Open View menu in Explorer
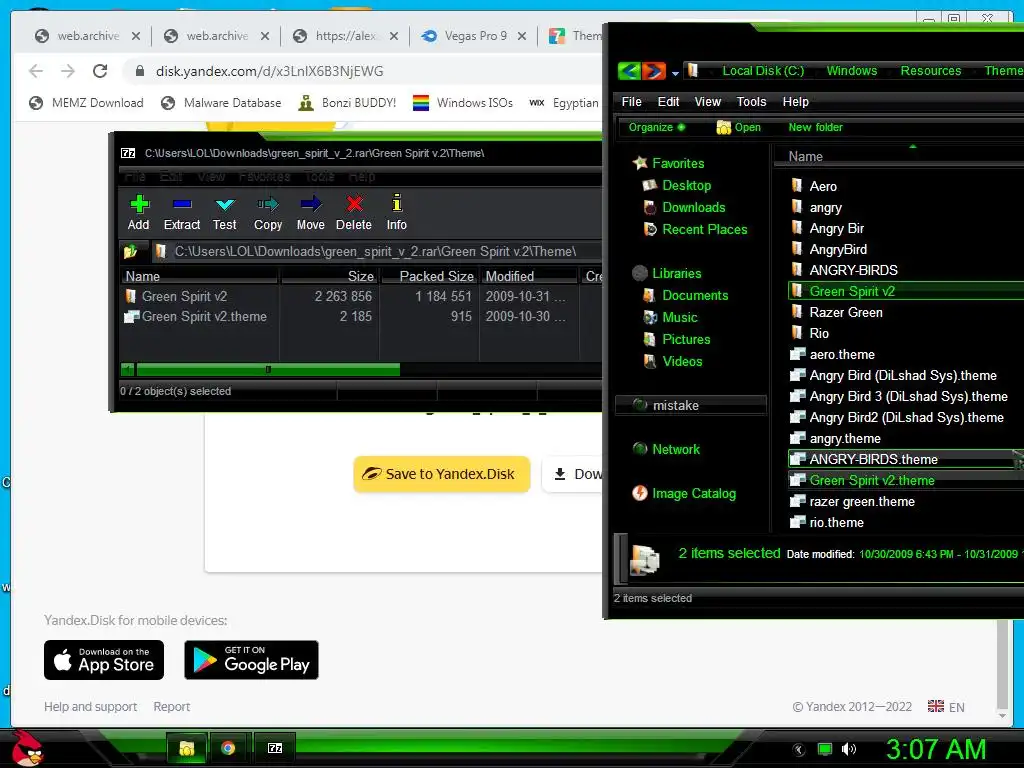Viewport: 1024px width, 768px height. click(x=707, y=102)
